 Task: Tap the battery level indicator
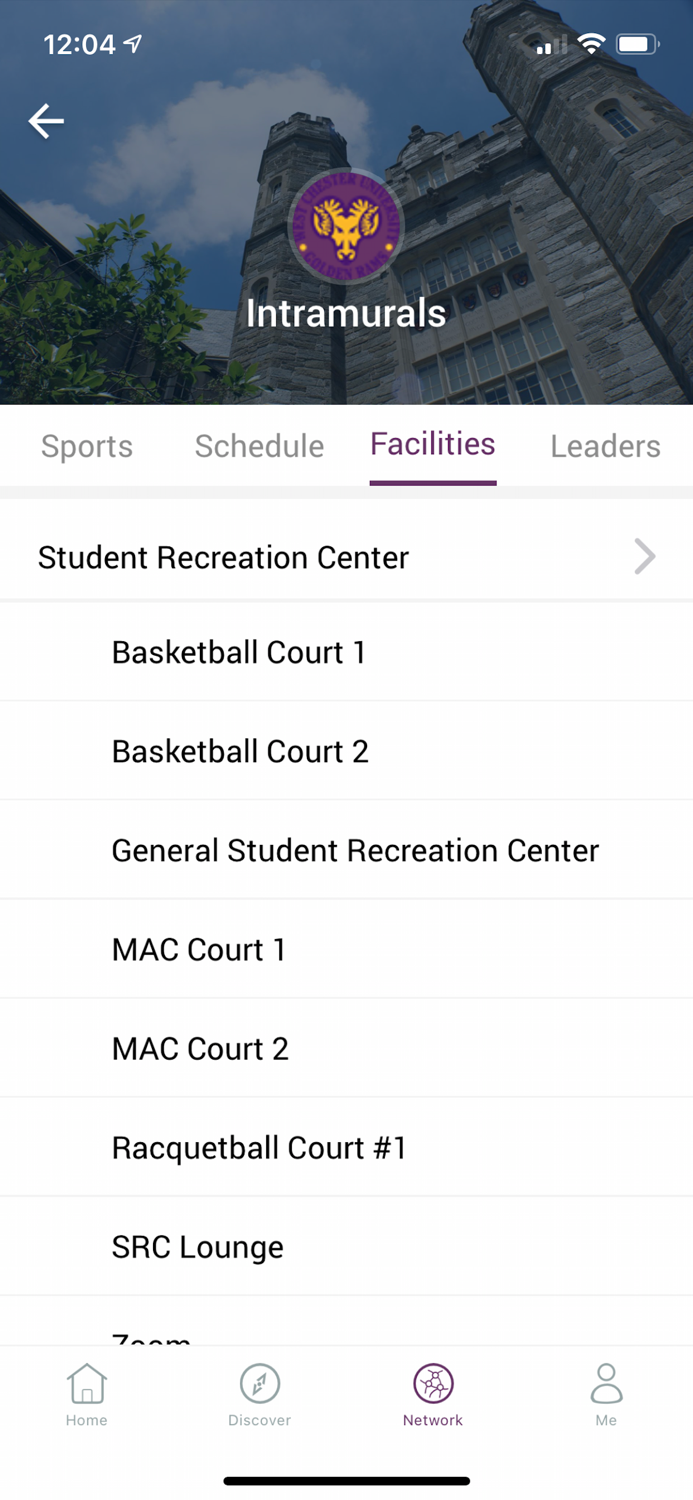(637, 43)
